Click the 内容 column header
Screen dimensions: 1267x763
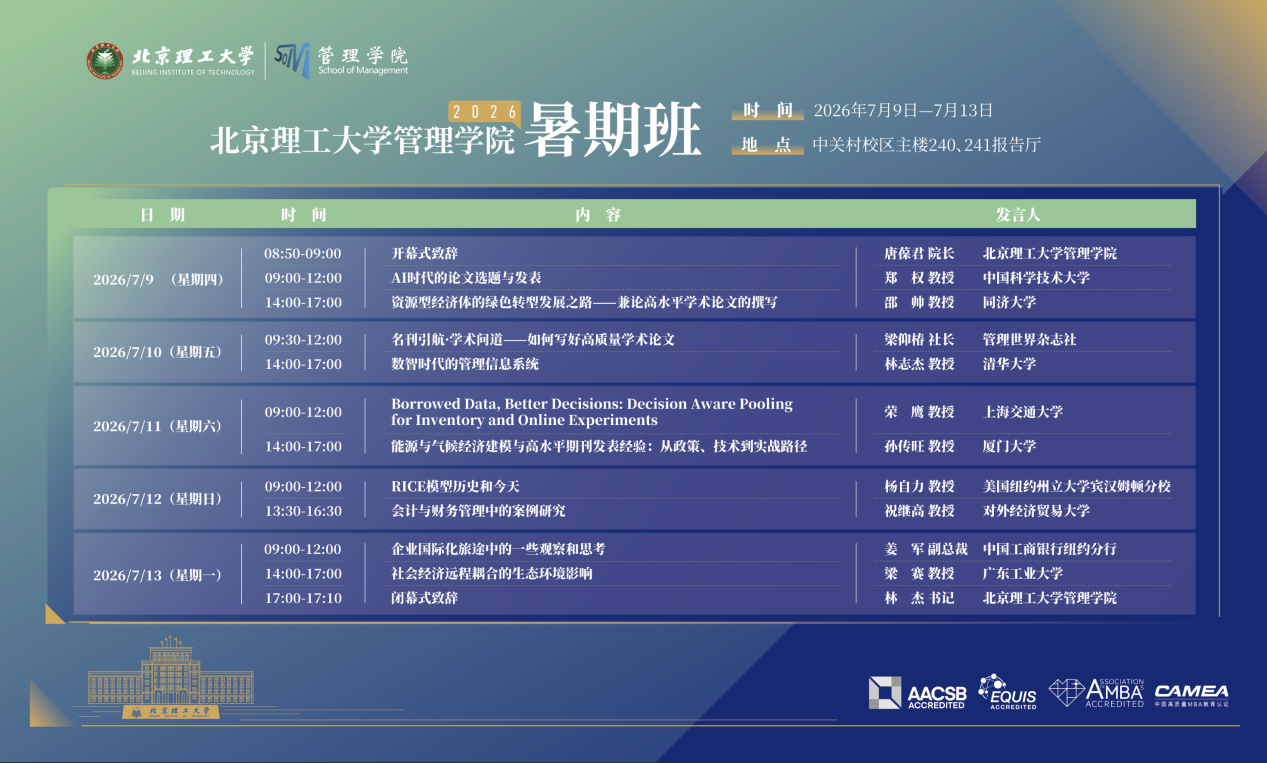click(598, 215)
